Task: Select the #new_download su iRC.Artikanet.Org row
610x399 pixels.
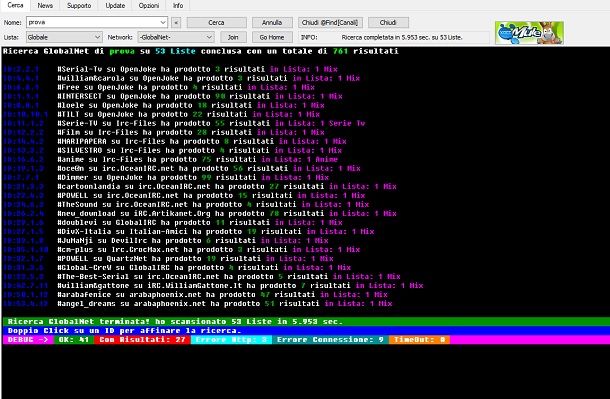Action: (x=227, y=214)
